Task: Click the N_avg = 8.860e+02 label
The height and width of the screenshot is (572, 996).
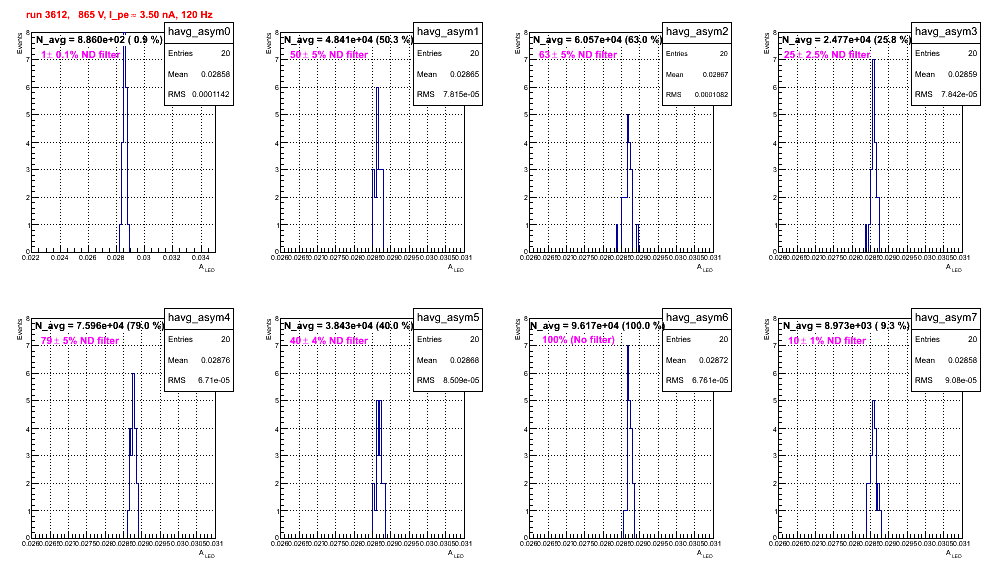Action: click(x=99, y=39)
